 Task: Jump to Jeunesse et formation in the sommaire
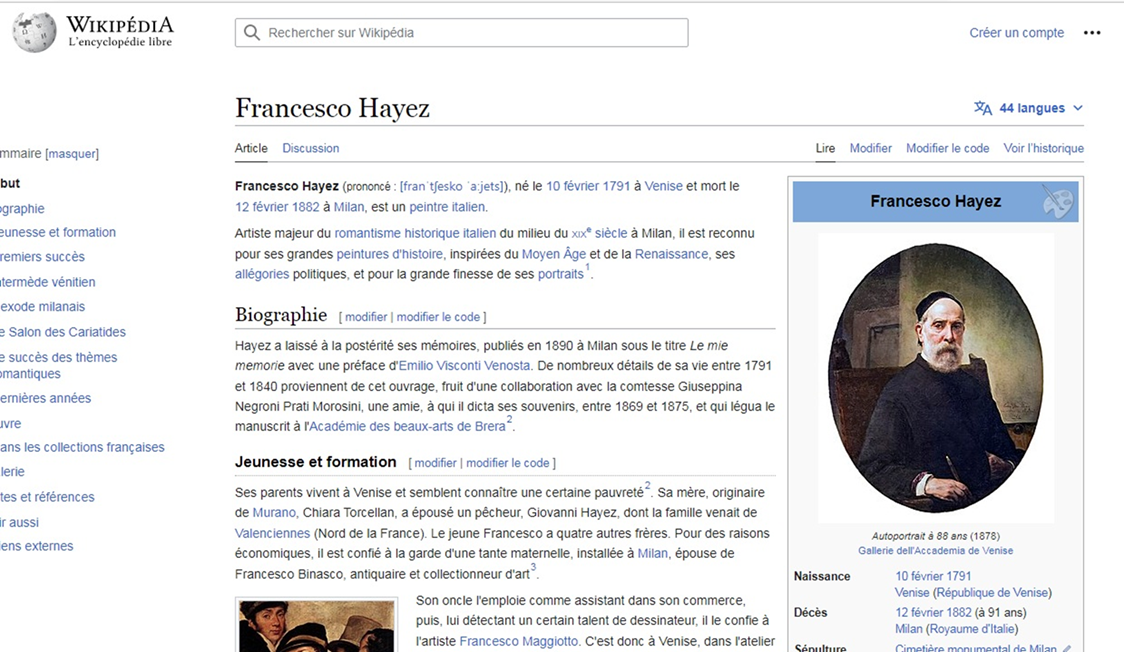(x=57, y=233)
